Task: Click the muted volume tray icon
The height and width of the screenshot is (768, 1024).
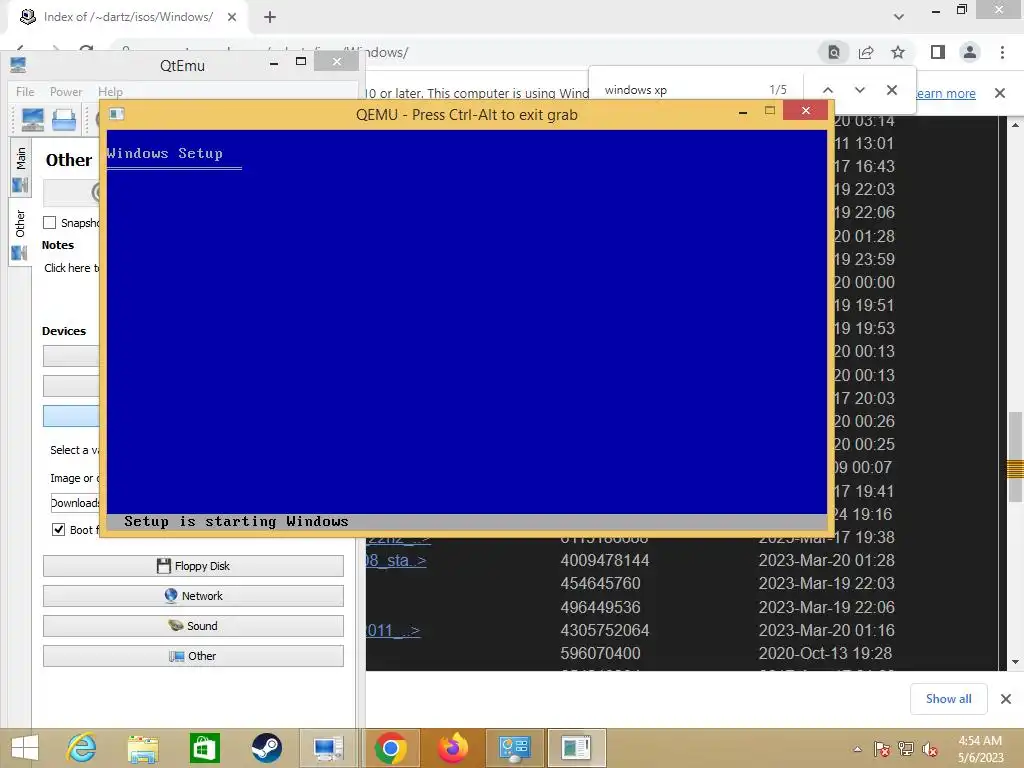Action: pos(930,749)
